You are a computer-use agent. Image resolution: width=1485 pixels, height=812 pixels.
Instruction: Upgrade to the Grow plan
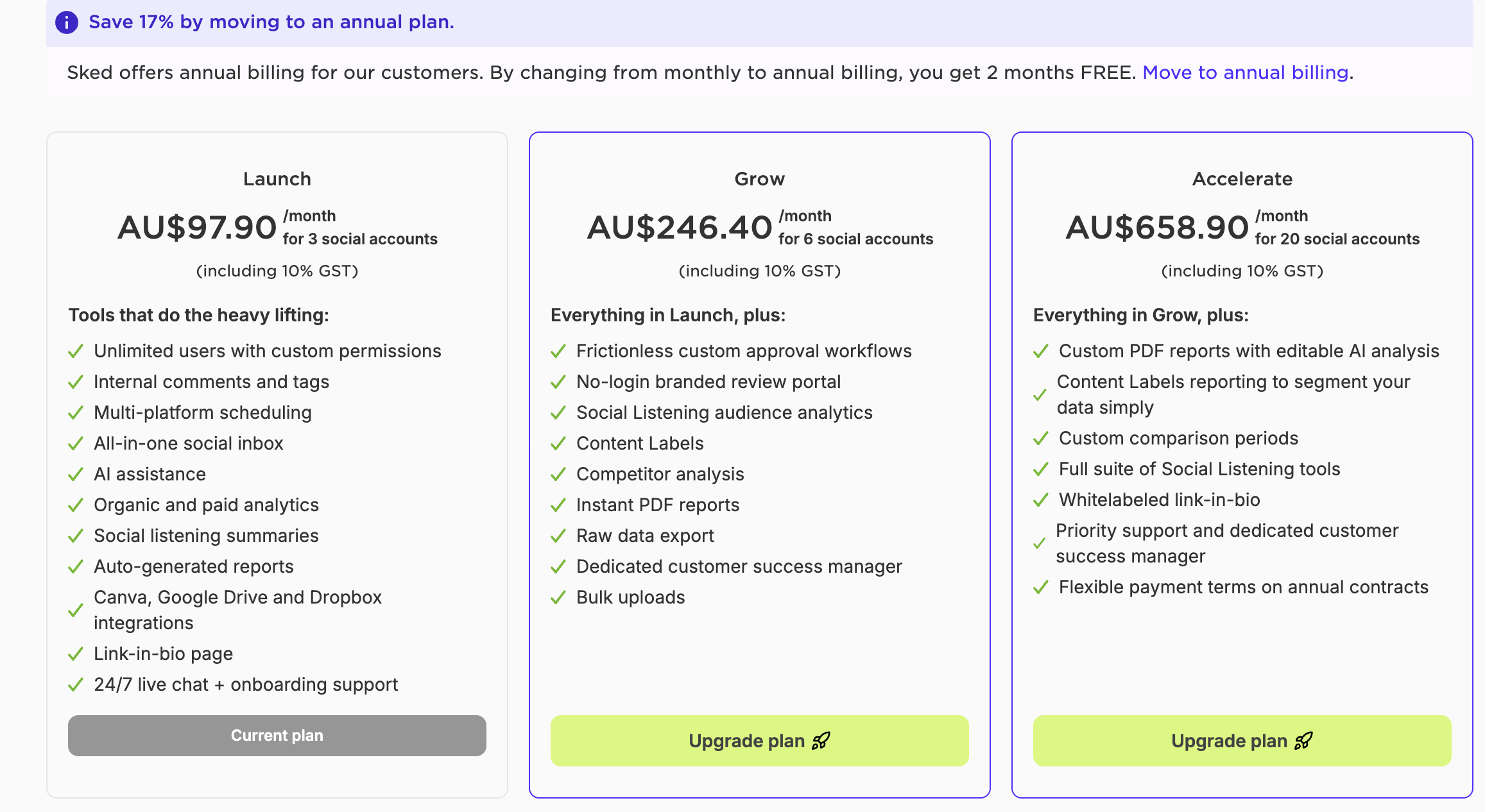[x=760, y=741]
